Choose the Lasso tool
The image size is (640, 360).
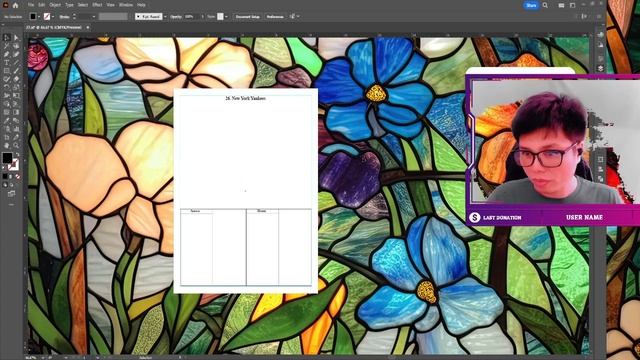pyautogui.click(x=16, y=46)
